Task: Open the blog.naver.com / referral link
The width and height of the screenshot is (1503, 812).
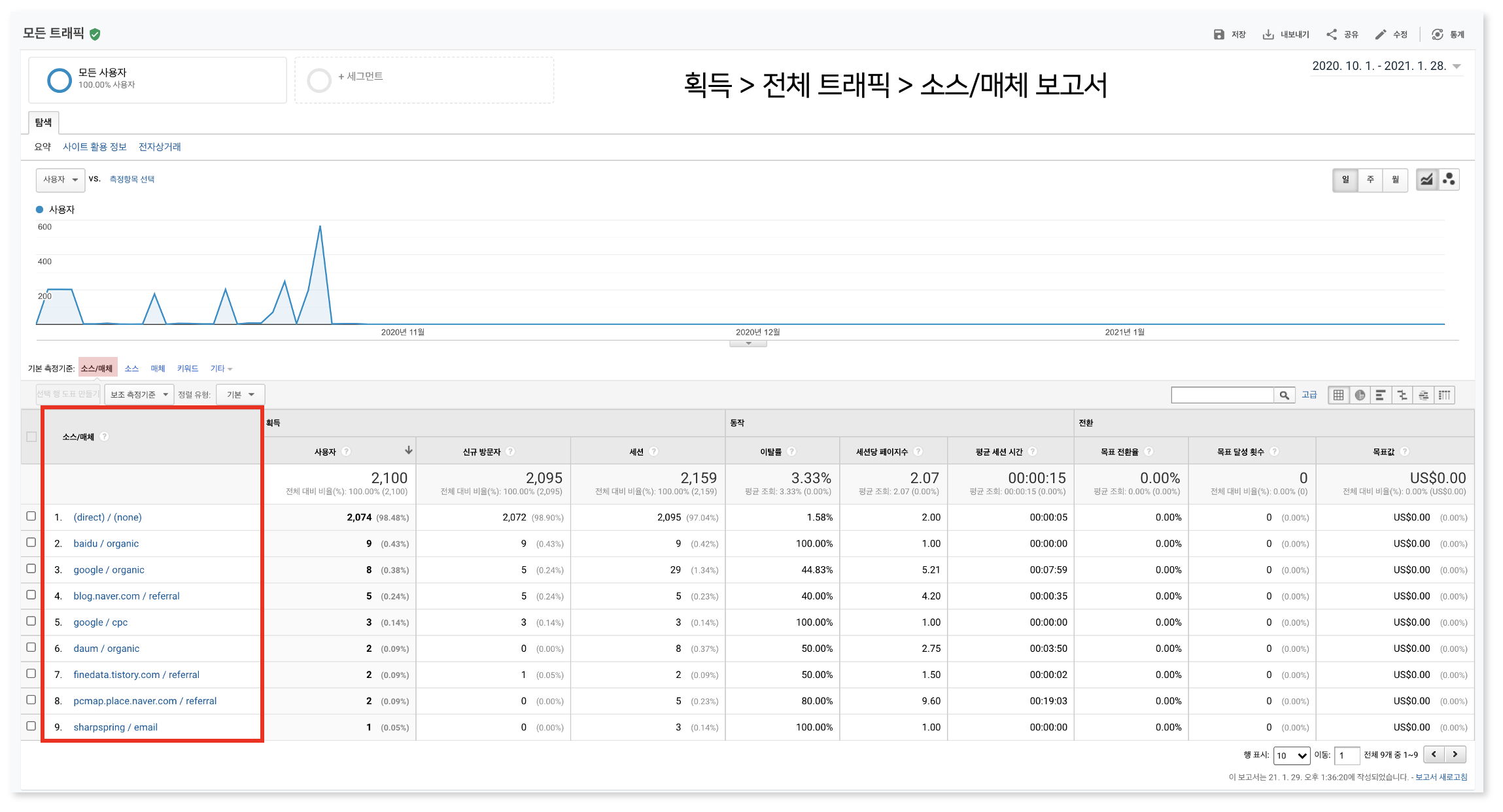Action: click(x=126, y=596)
